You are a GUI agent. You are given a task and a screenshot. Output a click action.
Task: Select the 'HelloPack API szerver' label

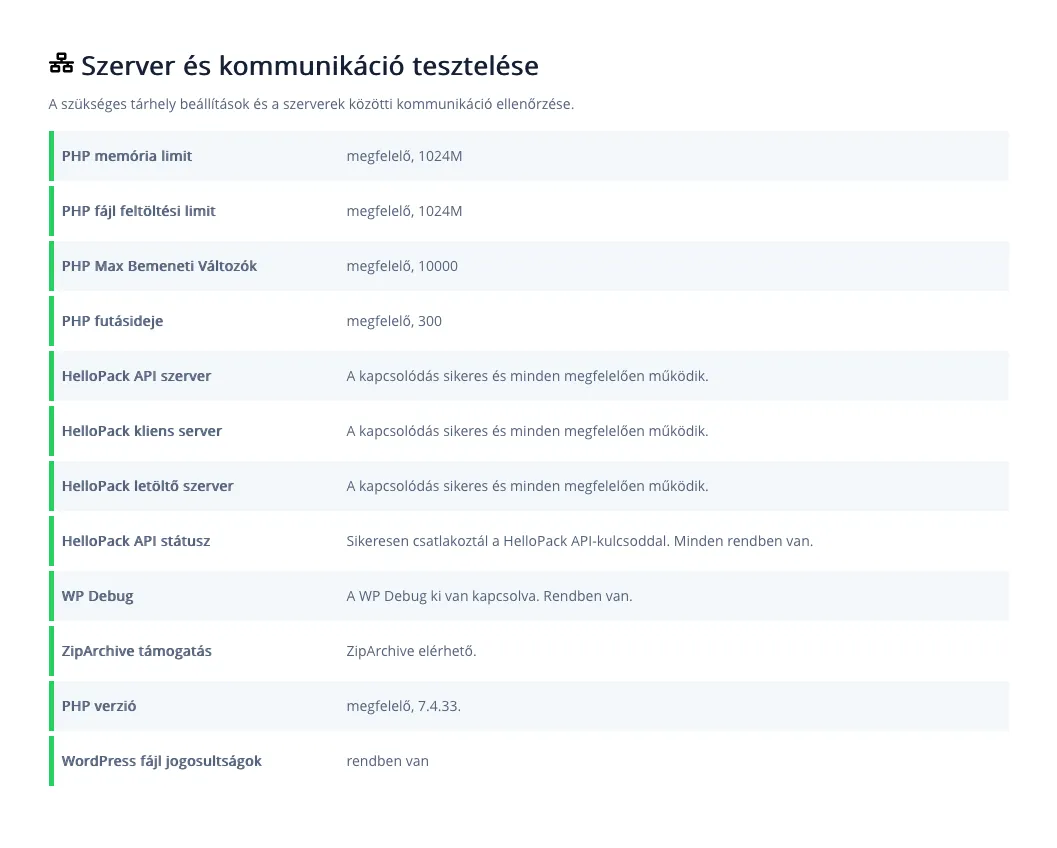click(x=136, y=375)
